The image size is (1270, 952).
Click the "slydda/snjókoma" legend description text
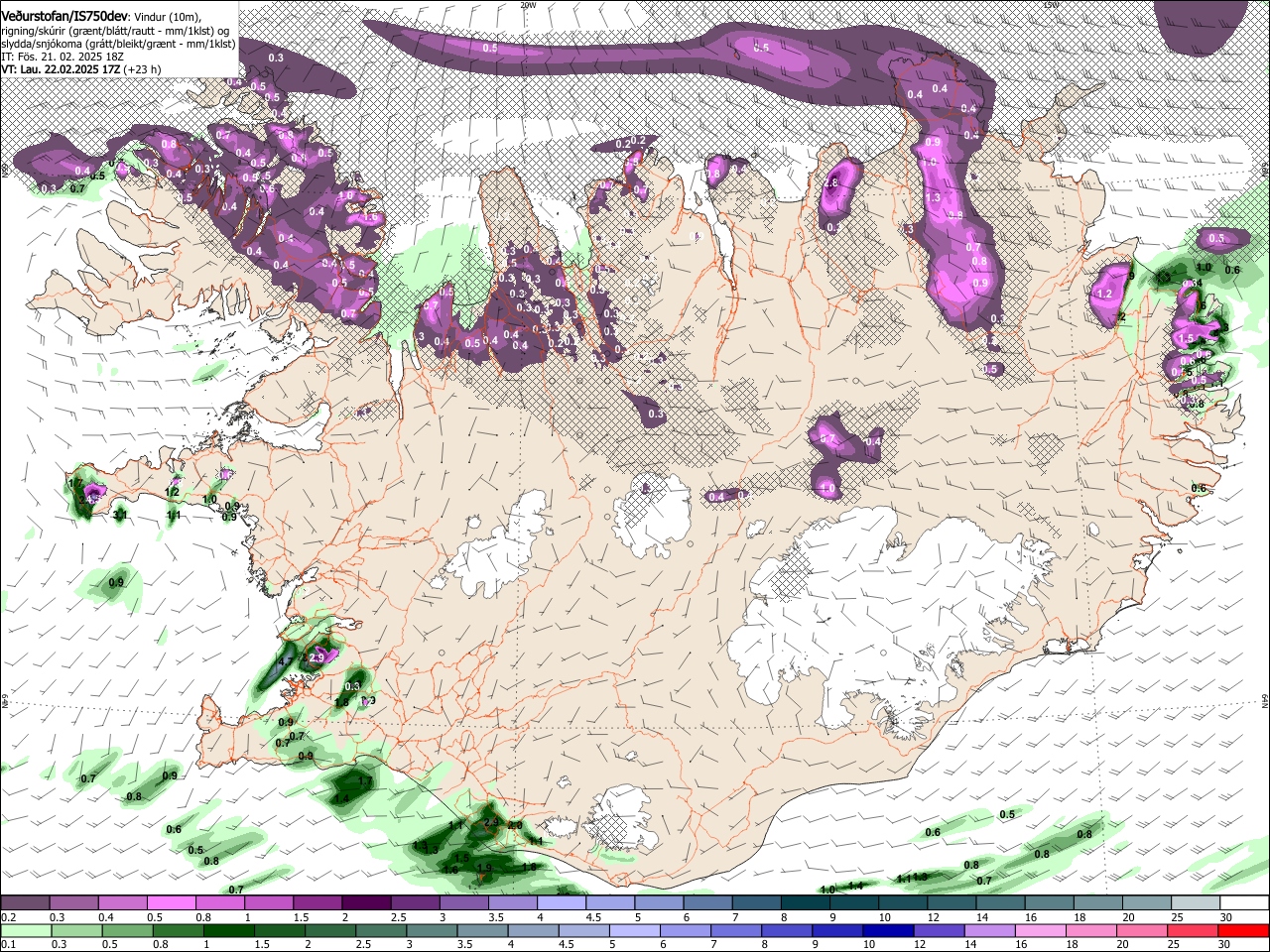tap(42, 44)
